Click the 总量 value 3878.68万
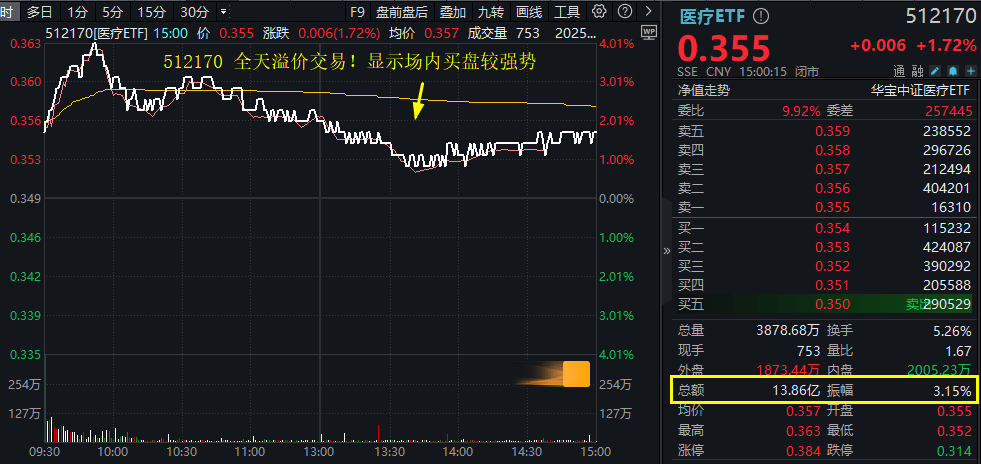 coord(788,330)
